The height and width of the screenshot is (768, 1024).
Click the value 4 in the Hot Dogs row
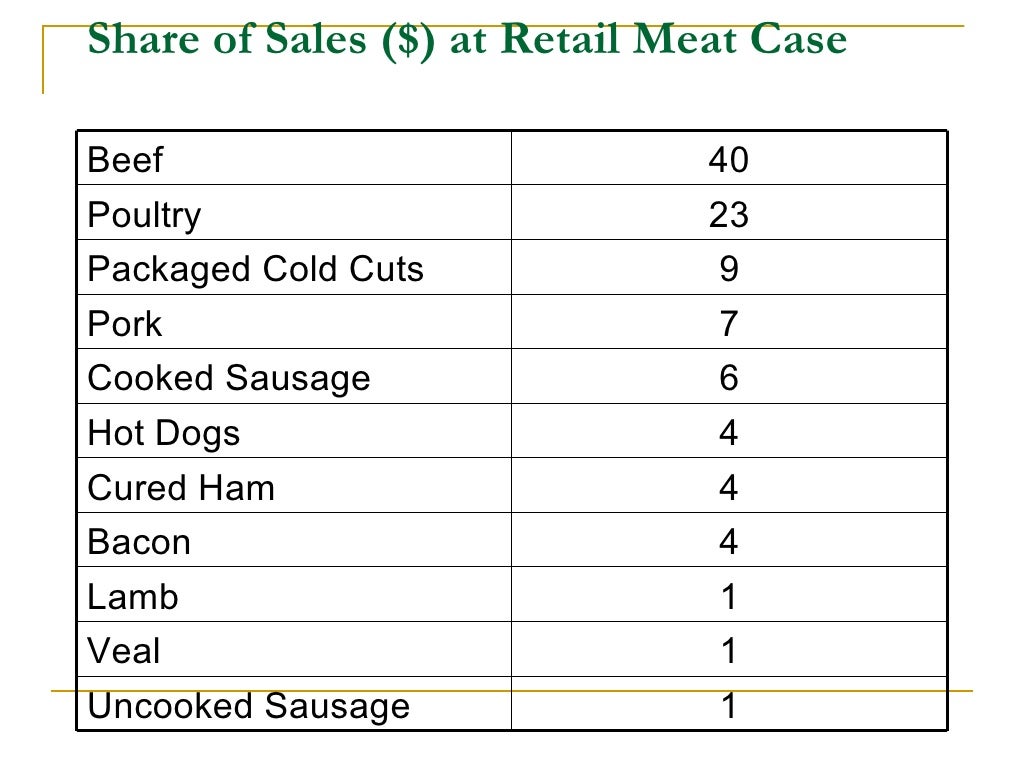pos(728,433)
